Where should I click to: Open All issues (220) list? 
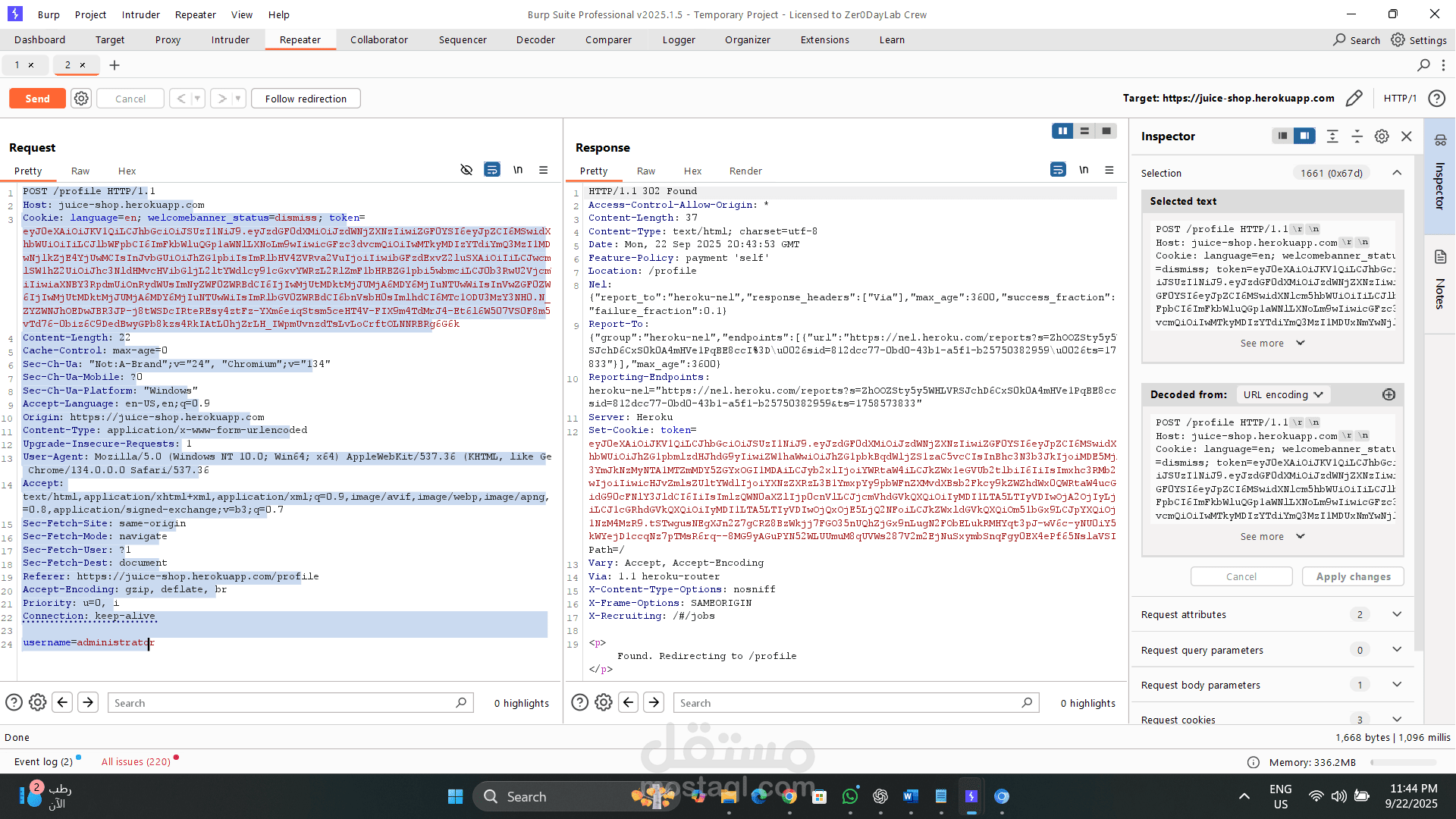click(x=136, y=761)
